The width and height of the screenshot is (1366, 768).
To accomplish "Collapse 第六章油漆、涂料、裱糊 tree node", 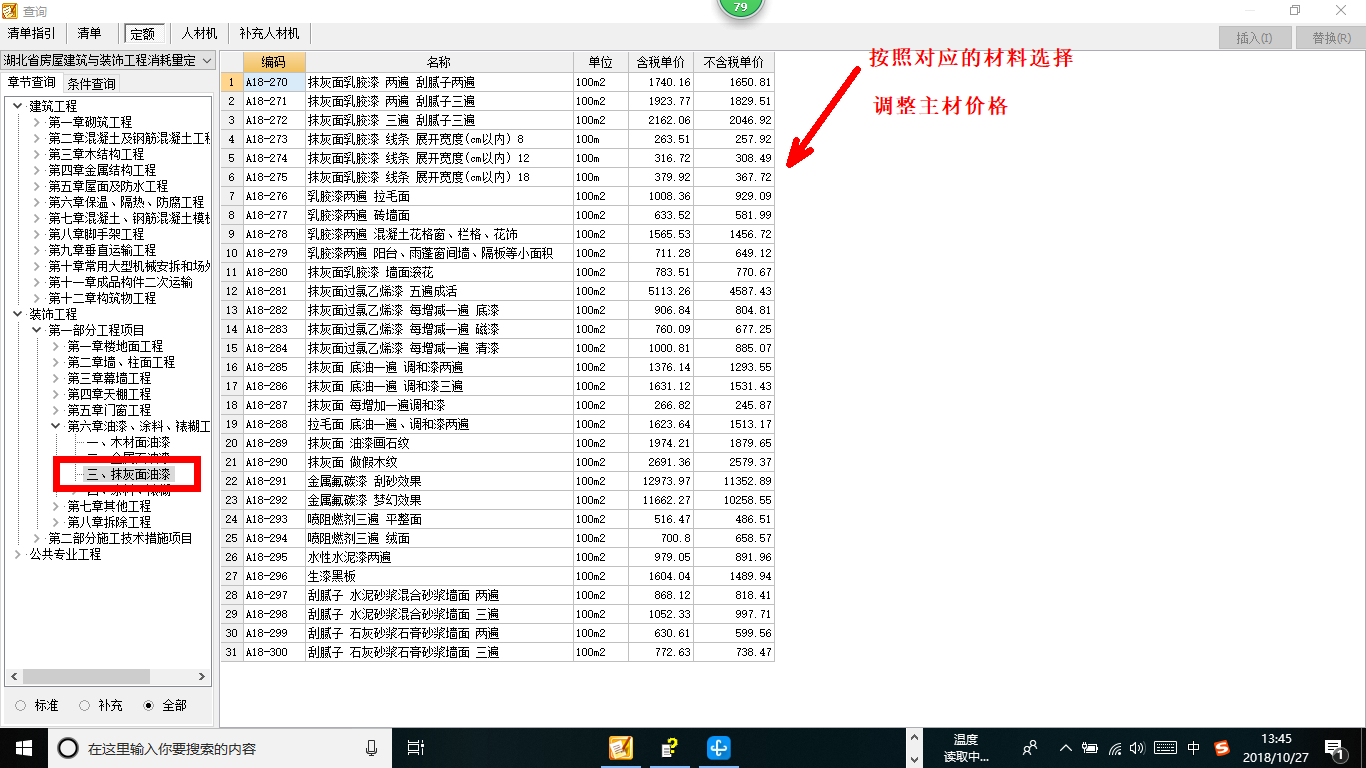I will click(55, 426).
